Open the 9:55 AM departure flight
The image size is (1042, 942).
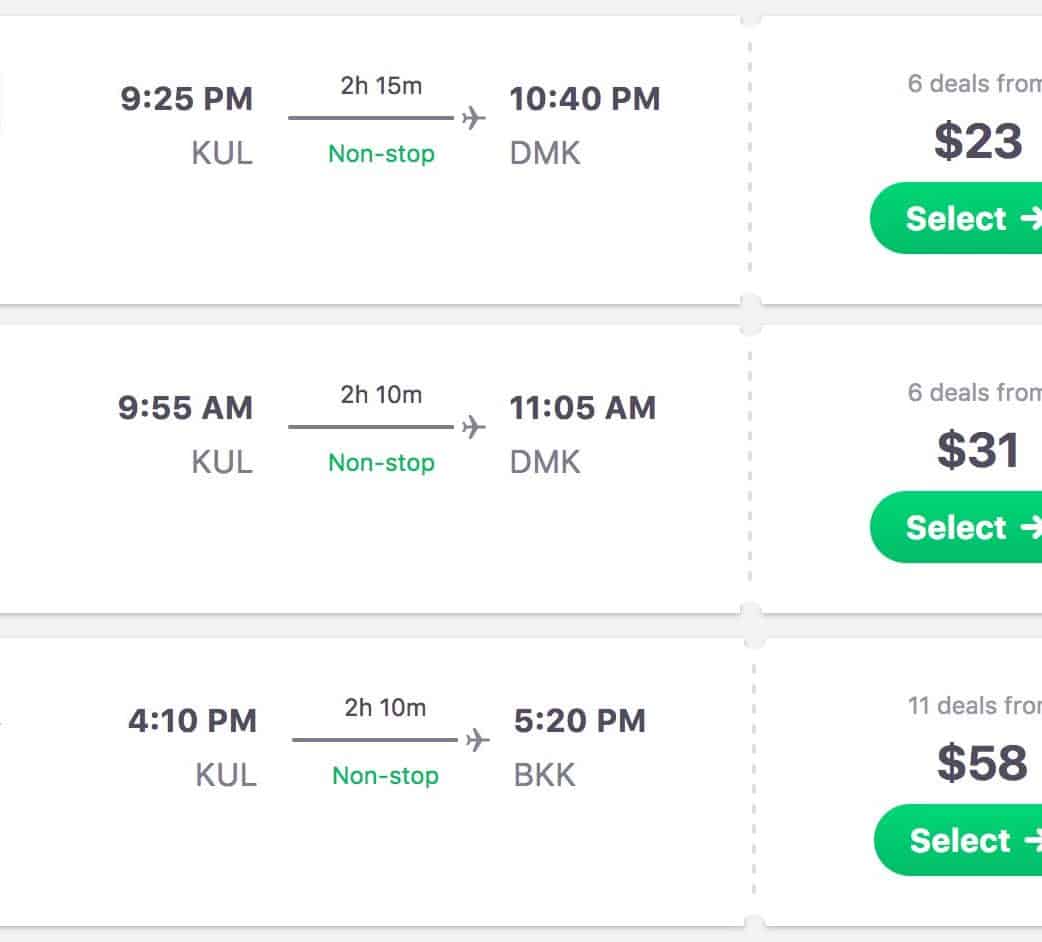point(186,408)
